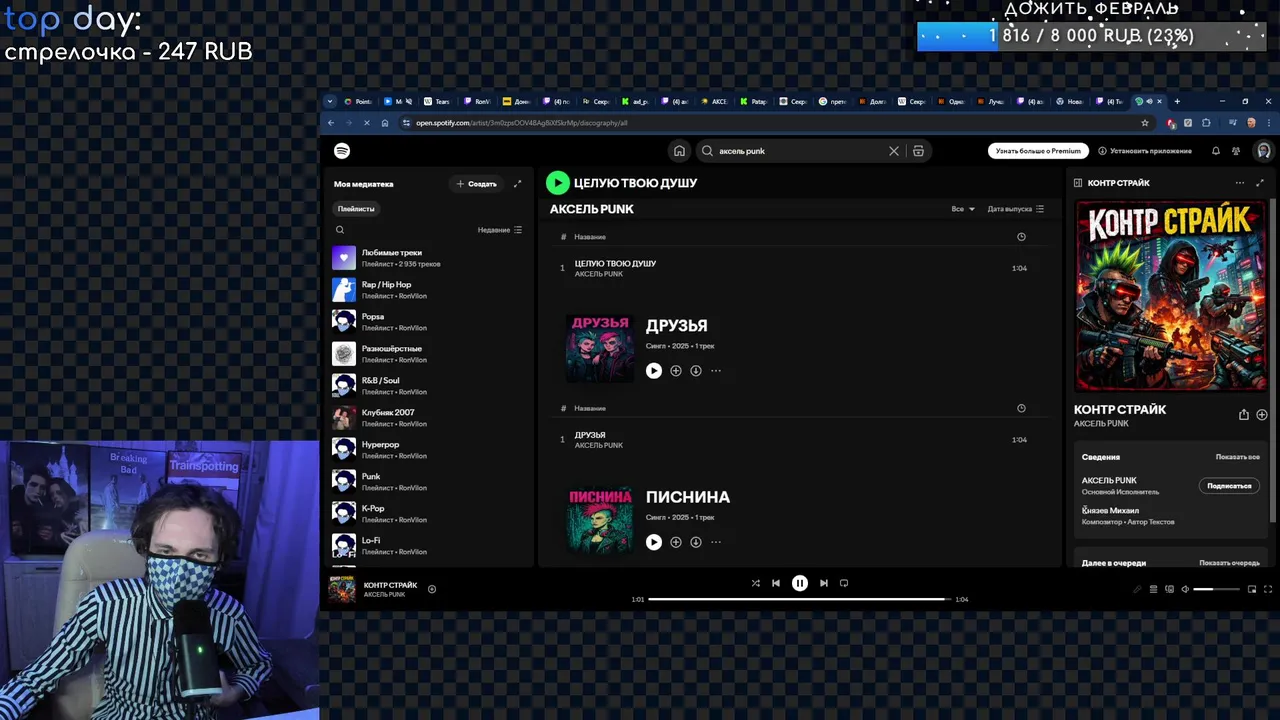Screen dimensions: 1280x720
Task: Add playing track to library from player bar
Action: click(x=432, y=589)
